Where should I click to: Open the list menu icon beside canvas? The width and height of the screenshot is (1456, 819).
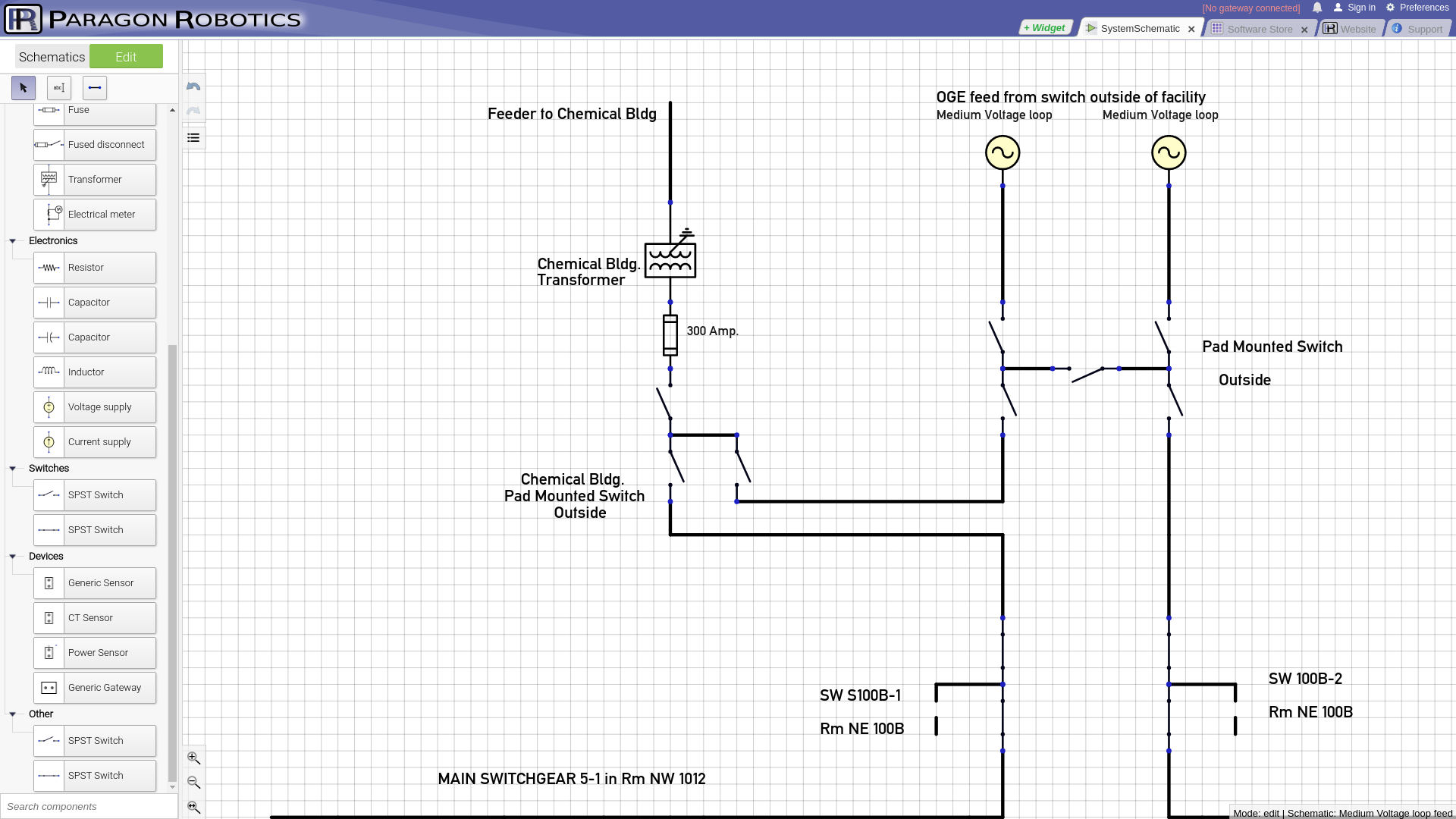tap(193, 138)
